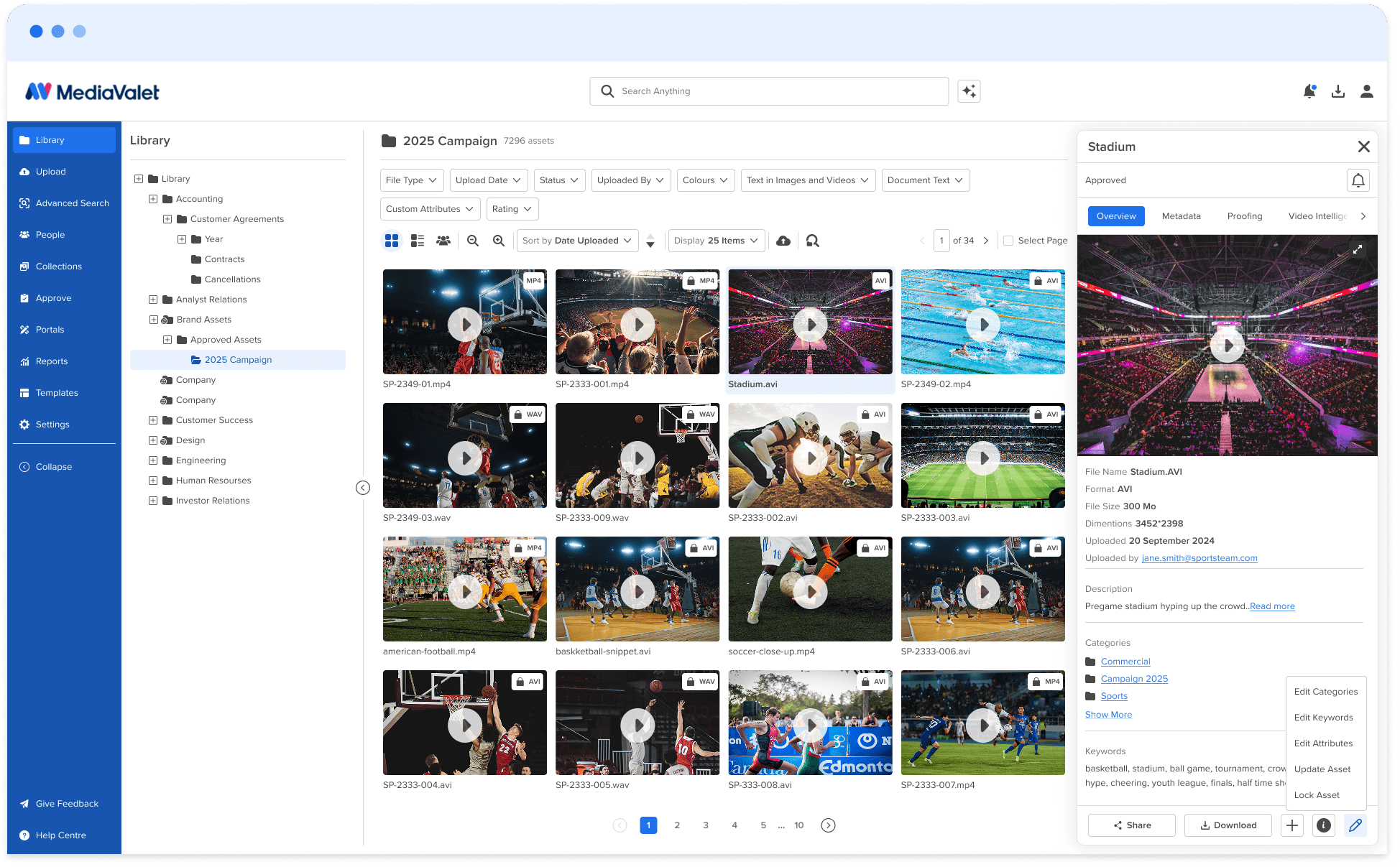Screen dimensions: 1400x867
Task: Click the Search Anything field
Action: 769,91
